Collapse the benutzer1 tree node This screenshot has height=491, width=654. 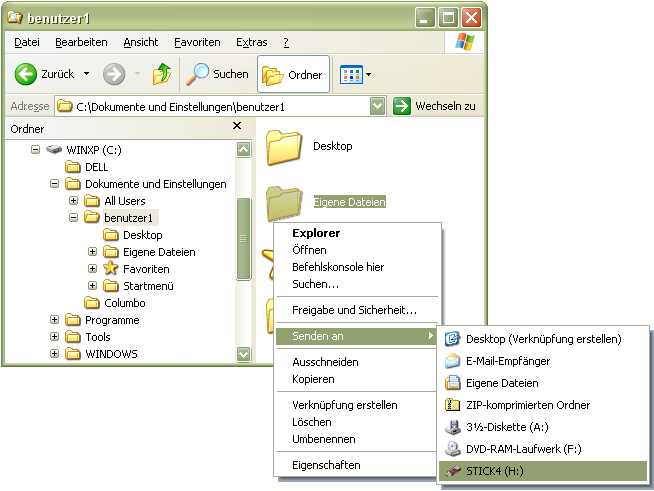[x=73, y=218]
